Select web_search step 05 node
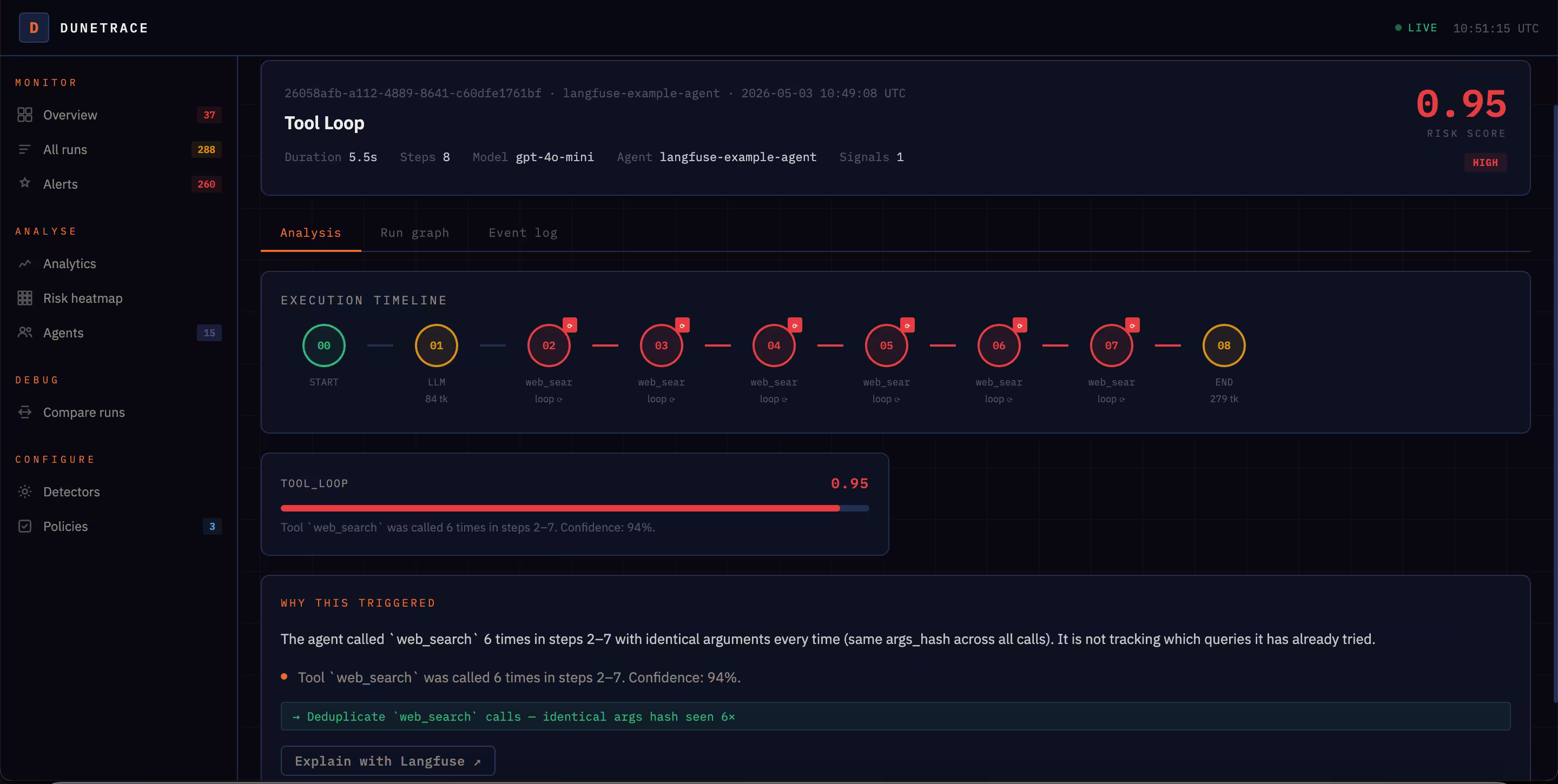Screen dimensions: 1558x784 pos(887,346)
